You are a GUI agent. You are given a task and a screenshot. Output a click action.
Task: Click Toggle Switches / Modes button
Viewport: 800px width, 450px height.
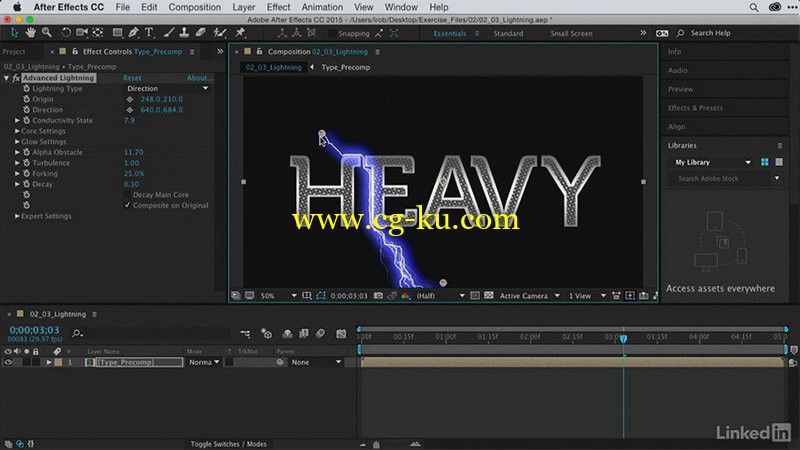[x=228, y=444]
